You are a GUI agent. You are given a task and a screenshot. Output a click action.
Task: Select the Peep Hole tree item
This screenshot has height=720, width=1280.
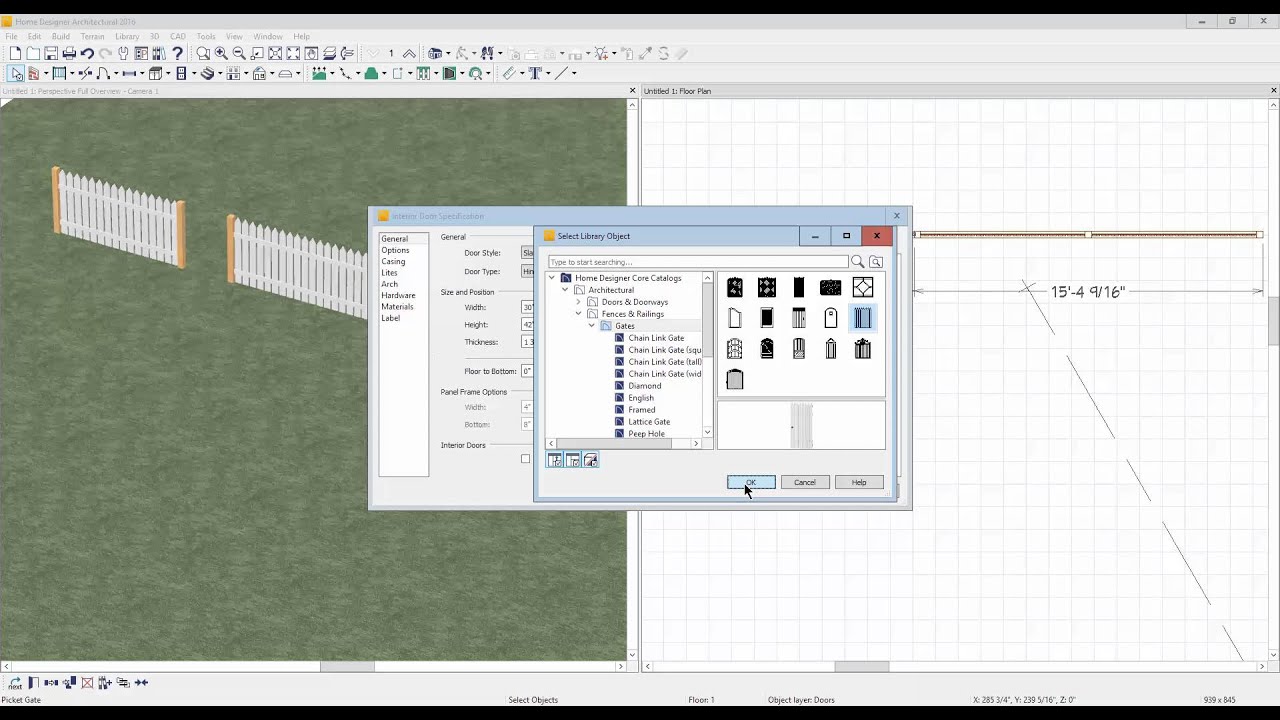point(646,434)
